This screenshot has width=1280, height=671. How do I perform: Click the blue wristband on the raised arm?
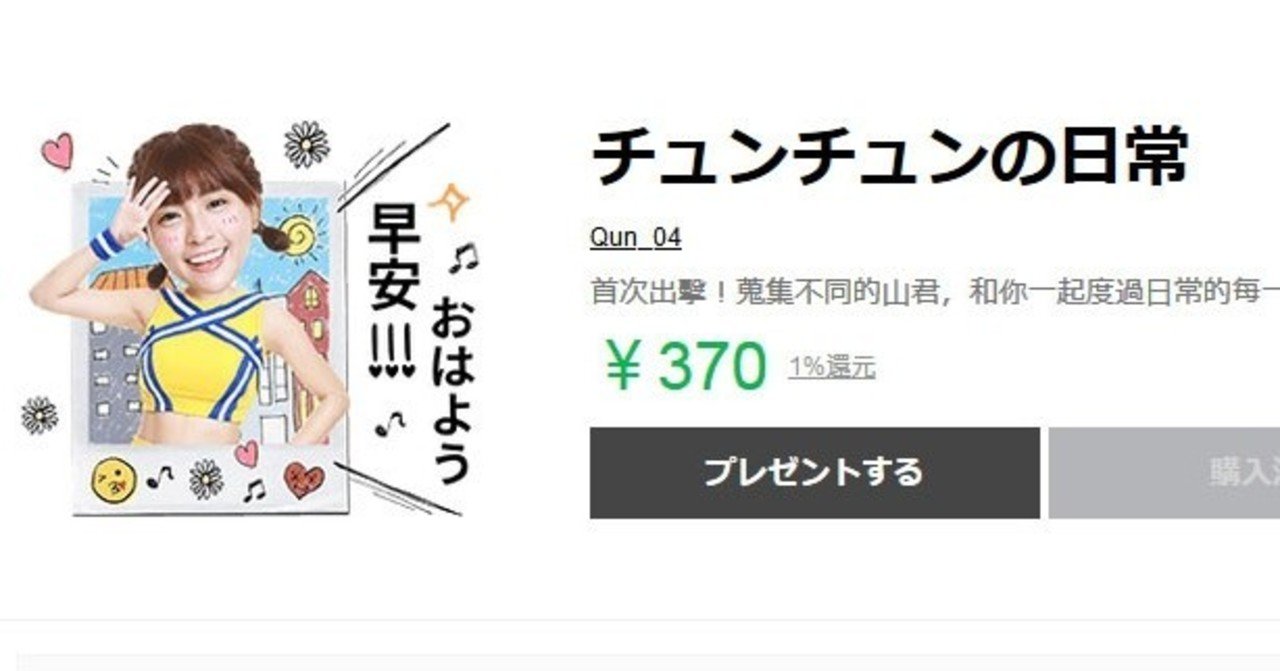105,245
